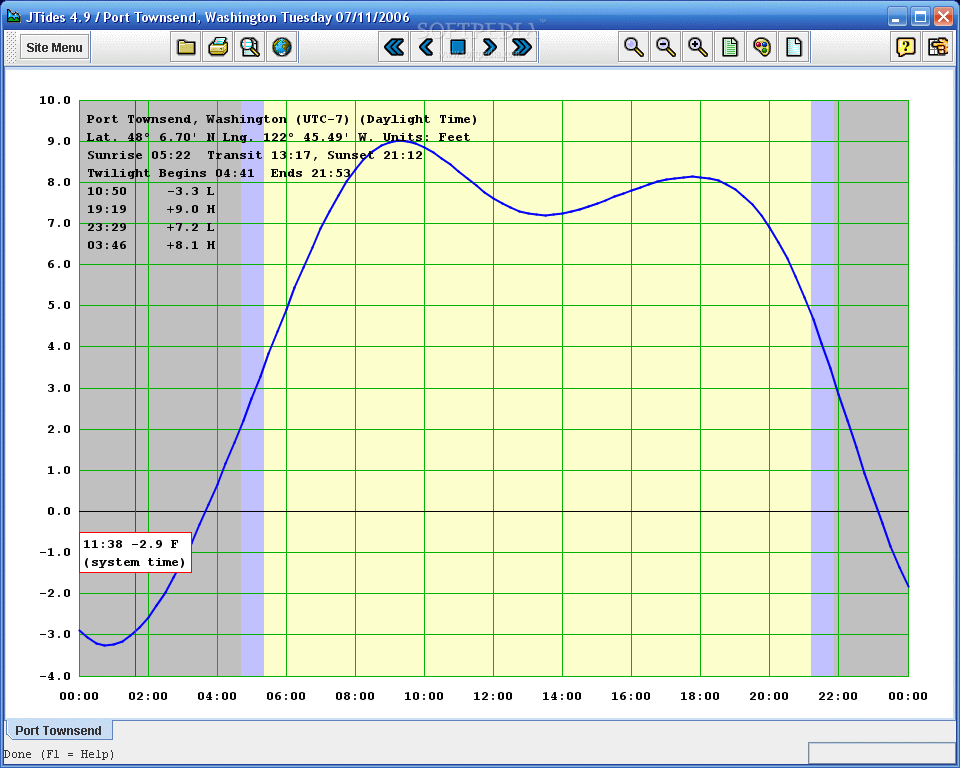Image resolution: width=960 pixels, height=768 pixels.
Task: Maximize the JTides window
Action: click(x=920, y=17)
